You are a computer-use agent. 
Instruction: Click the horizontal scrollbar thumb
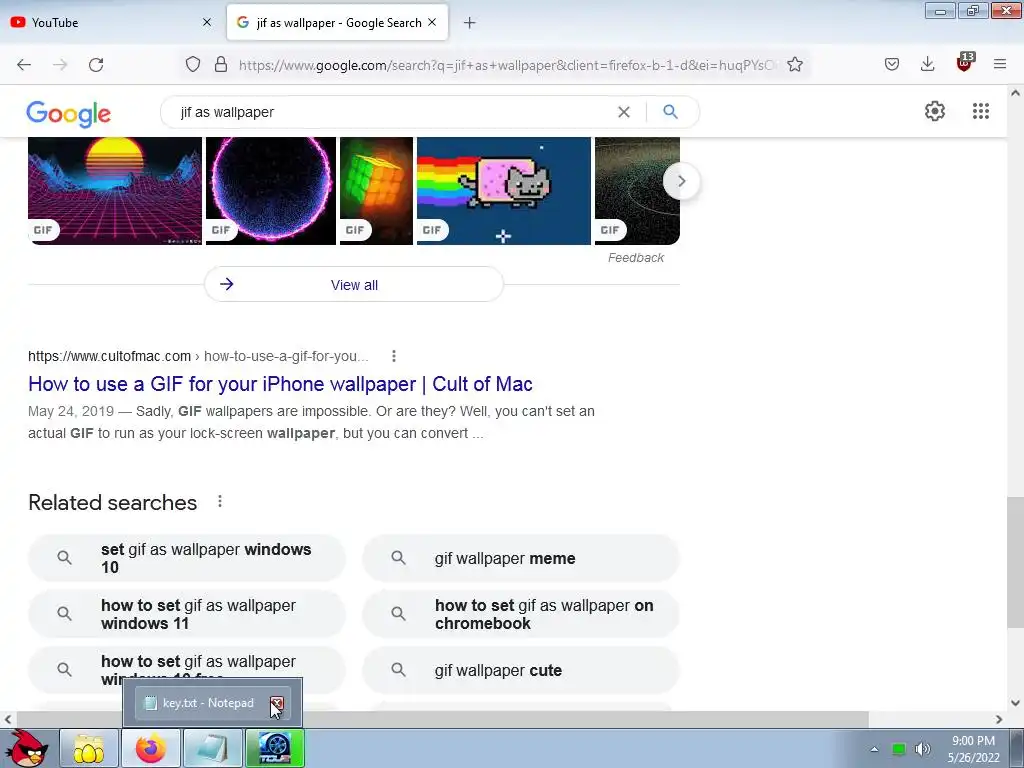pos(443,719)
